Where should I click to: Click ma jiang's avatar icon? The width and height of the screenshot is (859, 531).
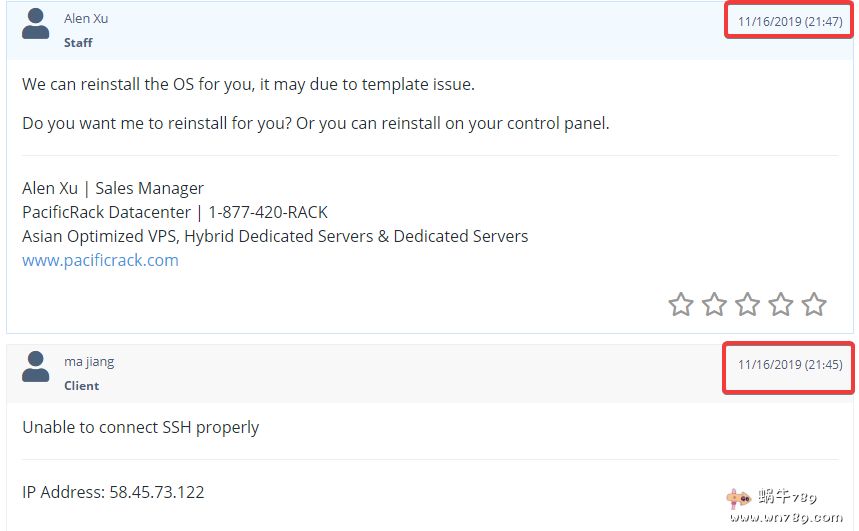click(x=36, y=367)
